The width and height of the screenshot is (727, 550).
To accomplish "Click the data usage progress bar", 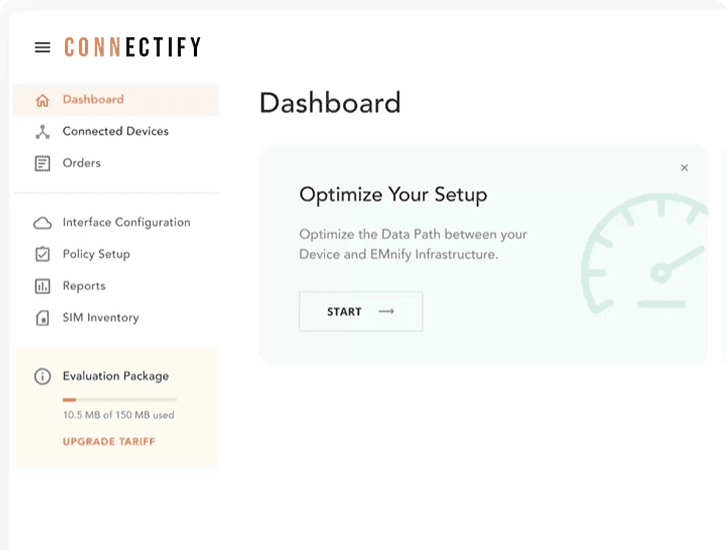I will [119, 399].
